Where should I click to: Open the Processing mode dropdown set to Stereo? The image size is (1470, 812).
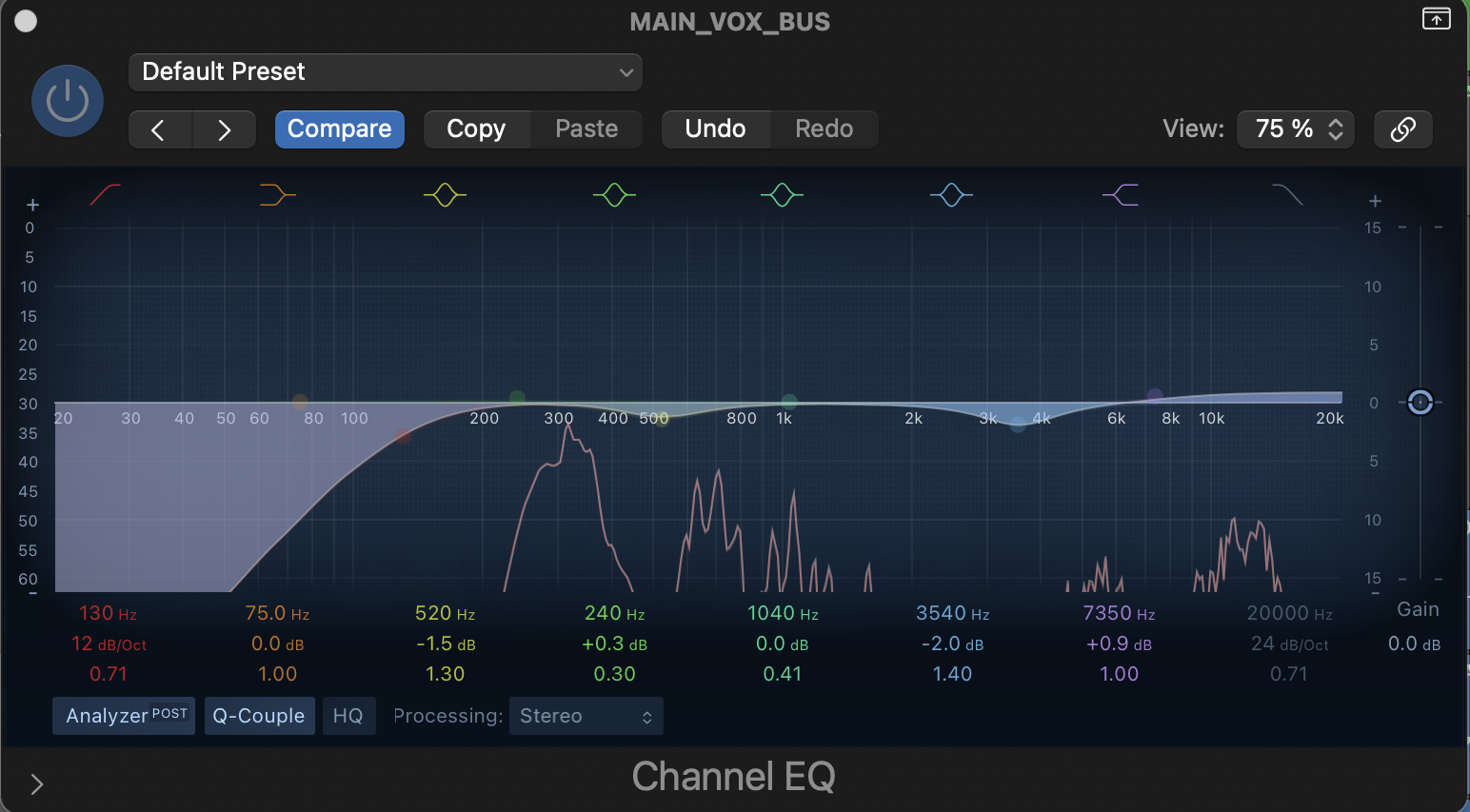click(x=585, y=715)
